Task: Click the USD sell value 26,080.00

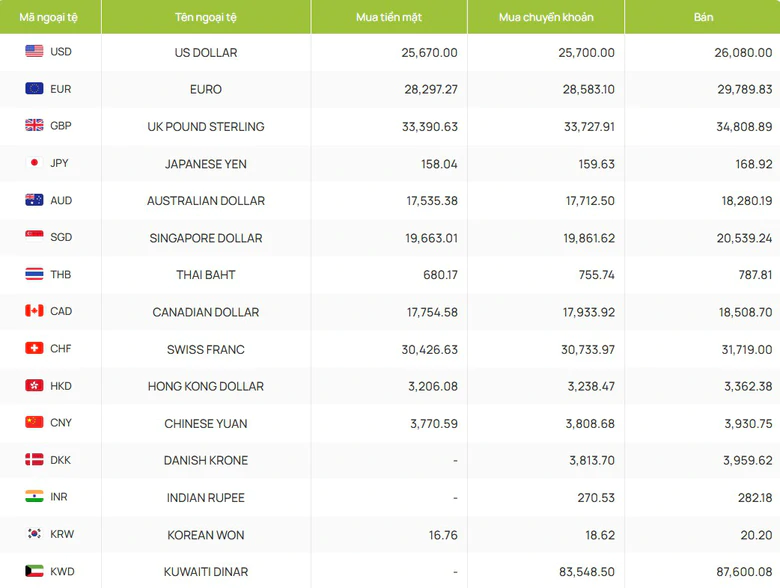Action: pos(743,53)
